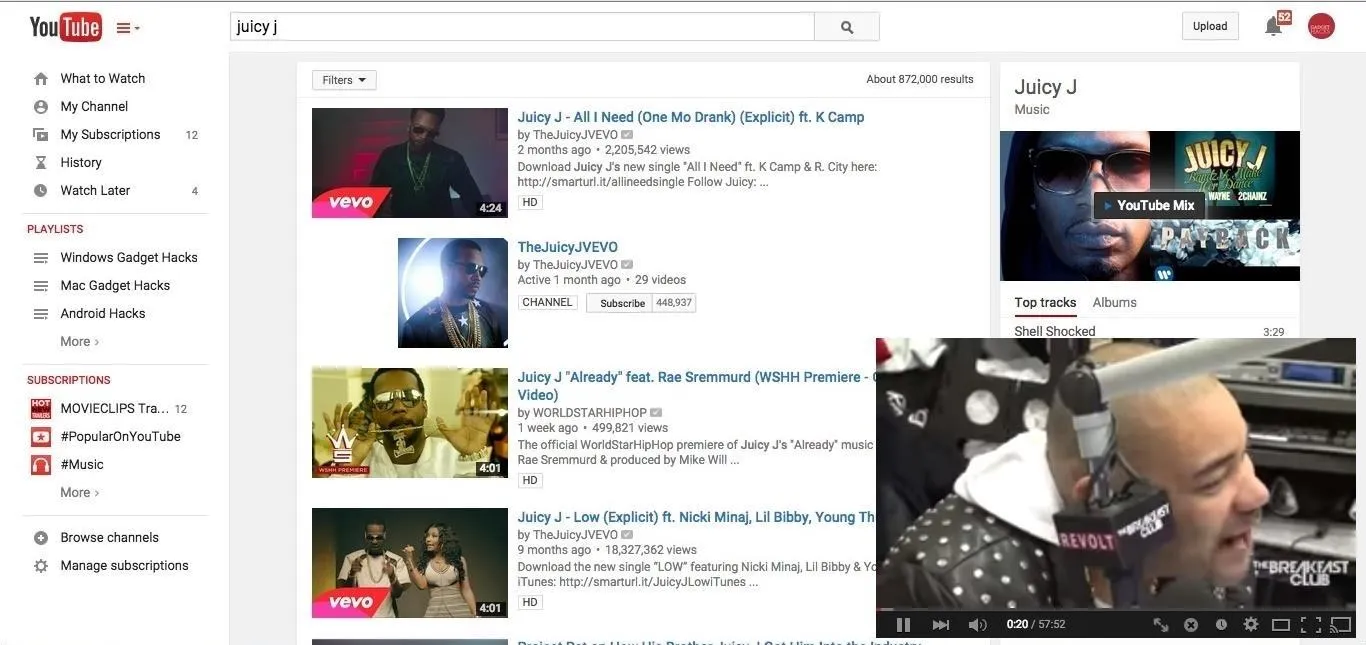The height and width of the screenshot is (645, 1366).
Task: Expand More under Playlists
Action: [79, 341]
